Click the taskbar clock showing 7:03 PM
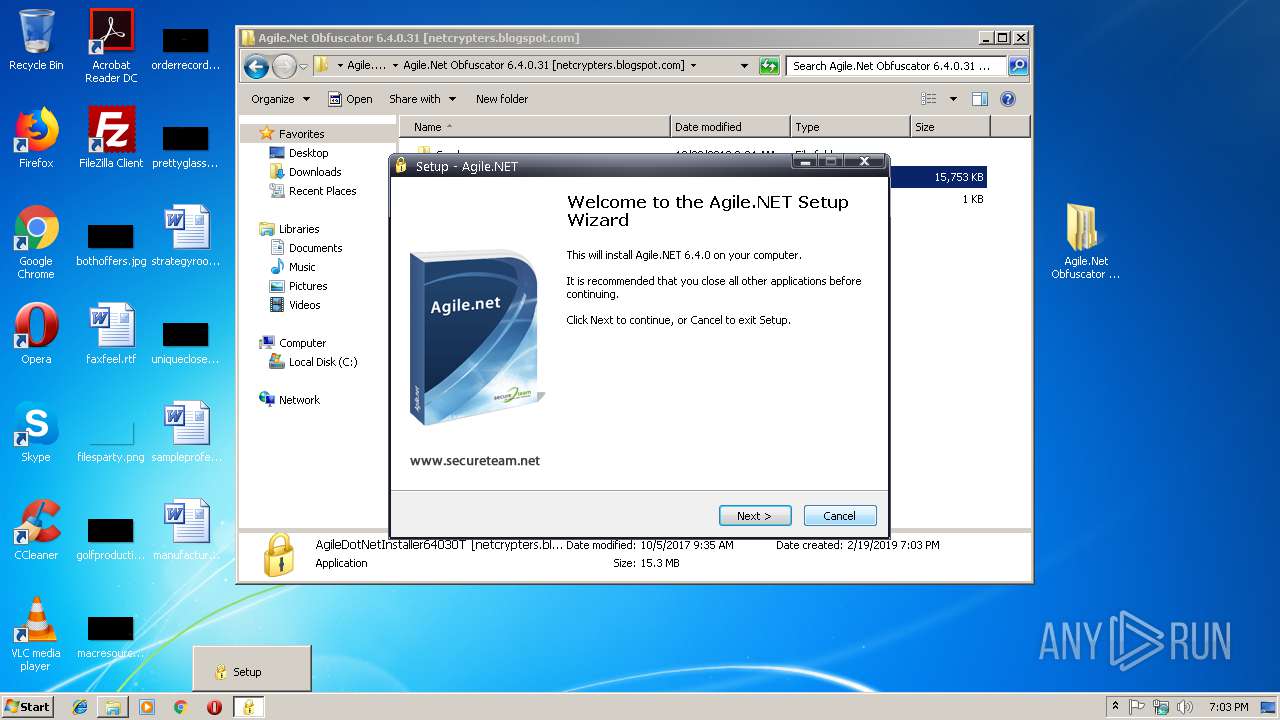Screen dimensions: 1280x720 (1229, 707)
